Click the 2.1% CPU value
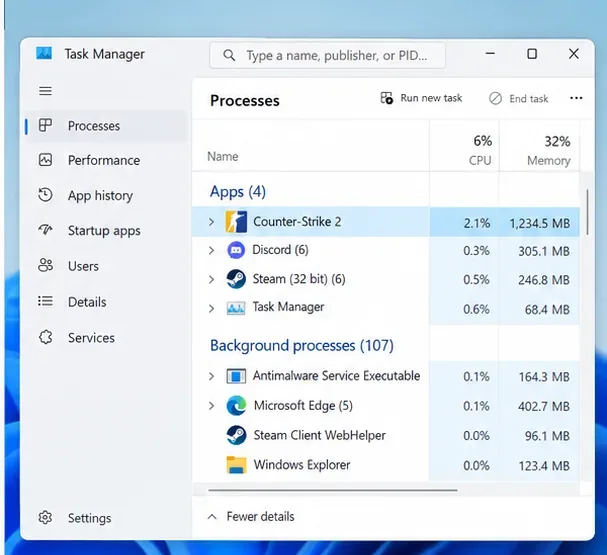The width and height of the screenshot is (607, 555). 477,223
